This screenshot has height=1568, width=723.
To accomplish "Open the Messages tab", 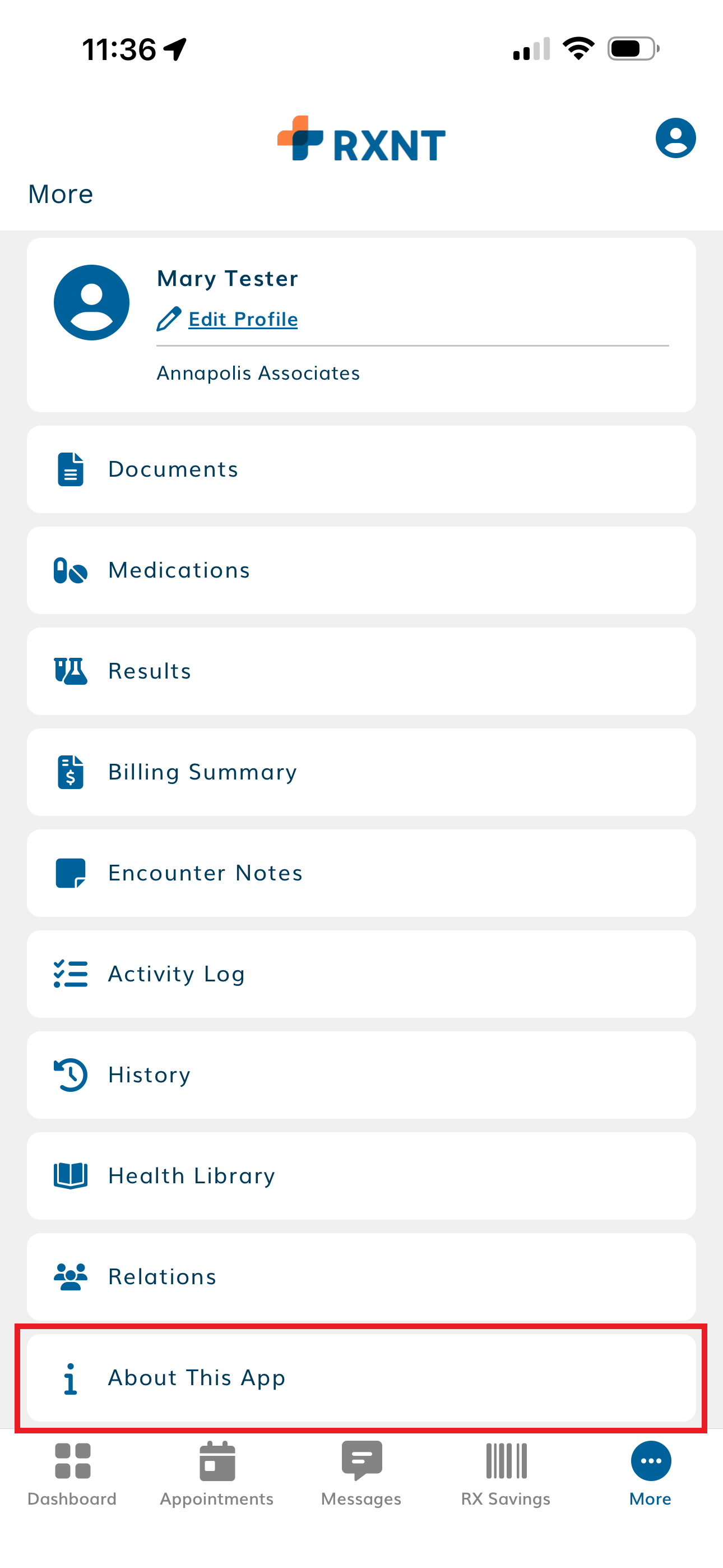I will [361, 1473].
